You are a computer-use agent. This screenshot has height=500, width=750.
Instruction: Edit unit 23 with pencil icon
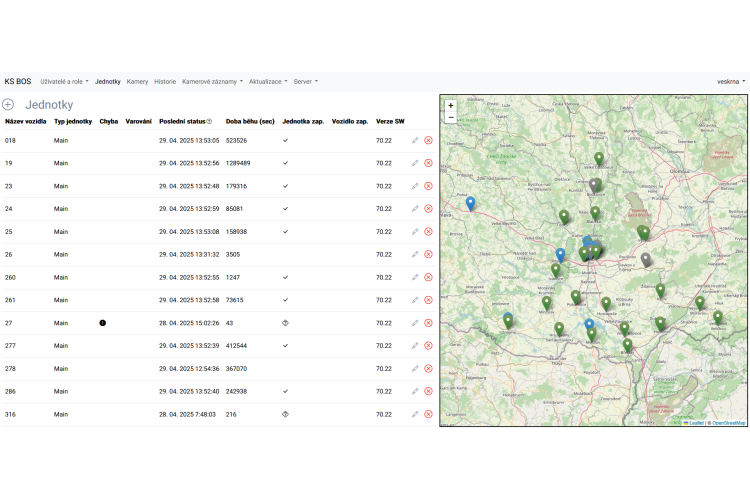[x=415, y=186]
